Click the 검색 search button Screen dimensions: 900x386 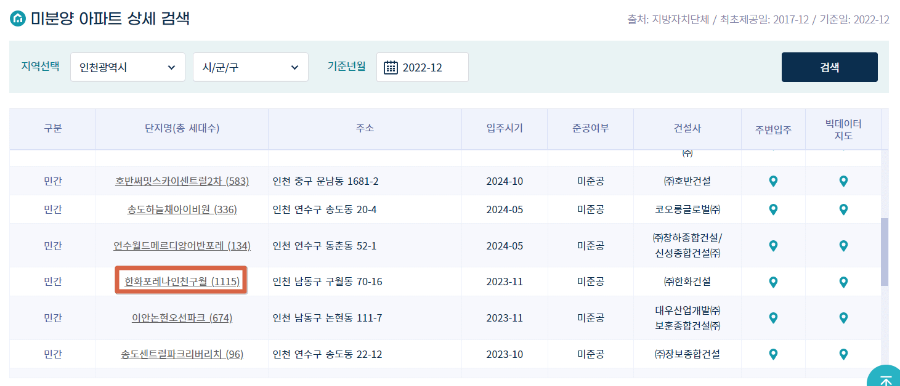coord(829,67)
